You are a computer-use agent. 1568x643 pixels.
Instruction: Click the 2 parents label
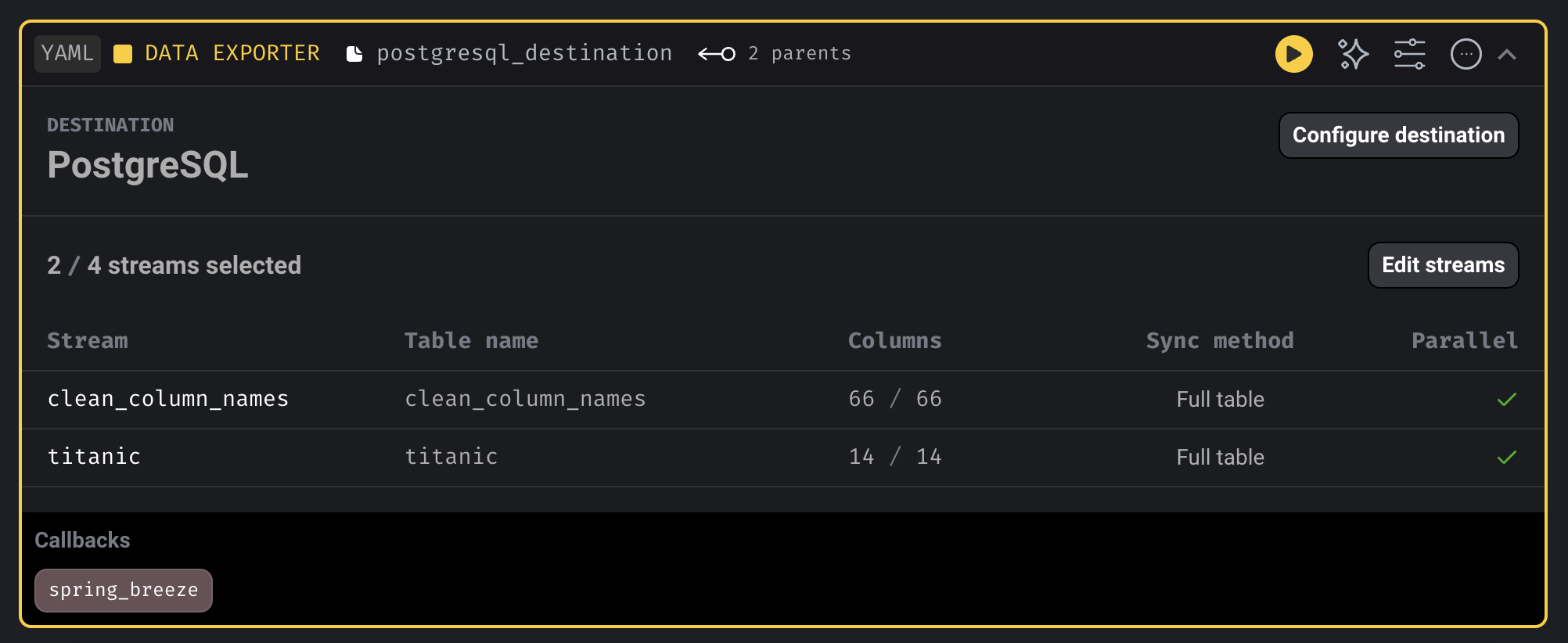pos(799,54)
